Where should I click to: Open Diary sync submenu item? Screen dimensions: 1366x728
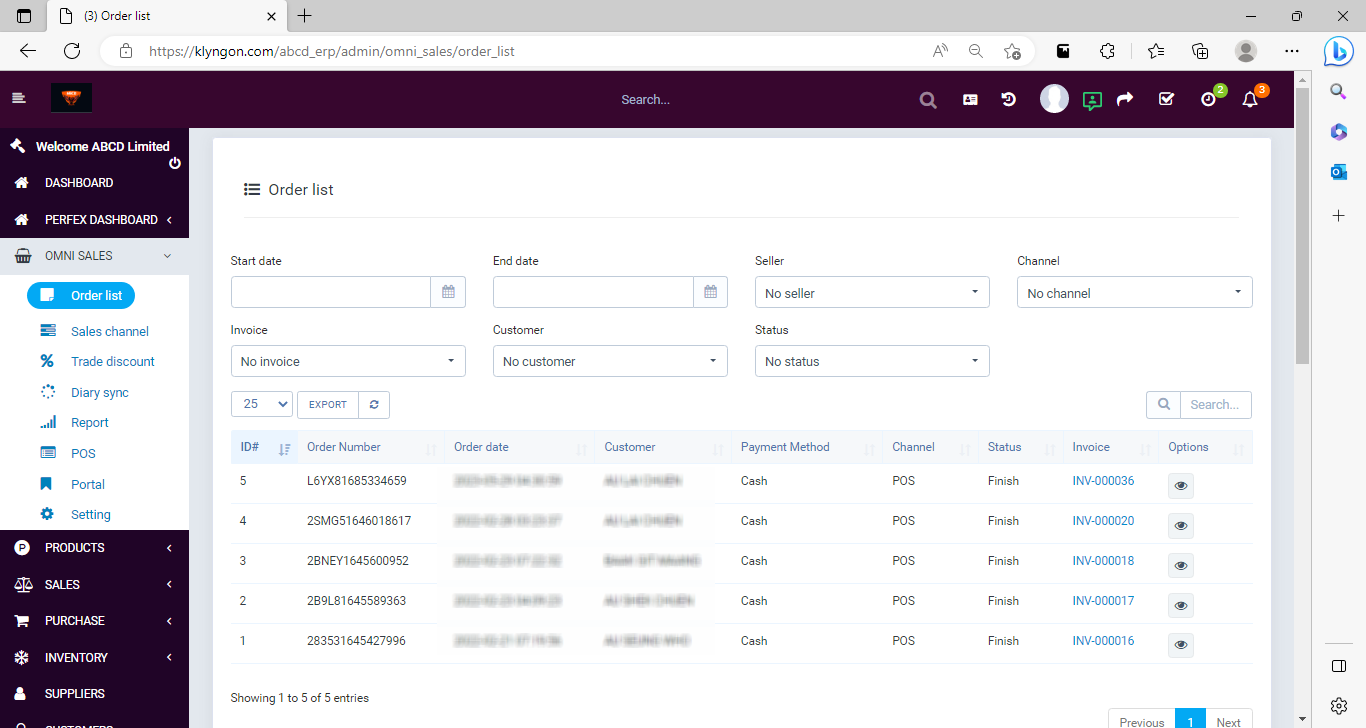[x=100, y=392]
